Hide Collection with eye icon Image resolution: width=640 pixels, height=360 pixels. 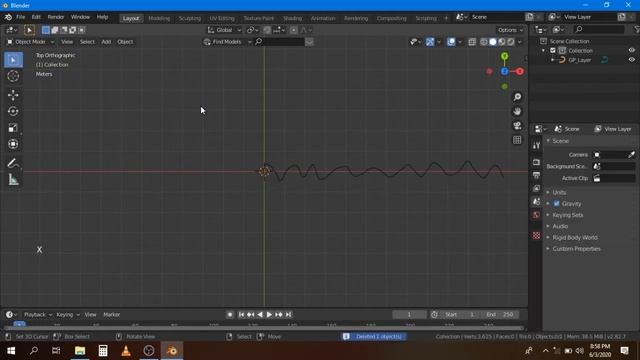pyautogui.click(x=631, y=50)
